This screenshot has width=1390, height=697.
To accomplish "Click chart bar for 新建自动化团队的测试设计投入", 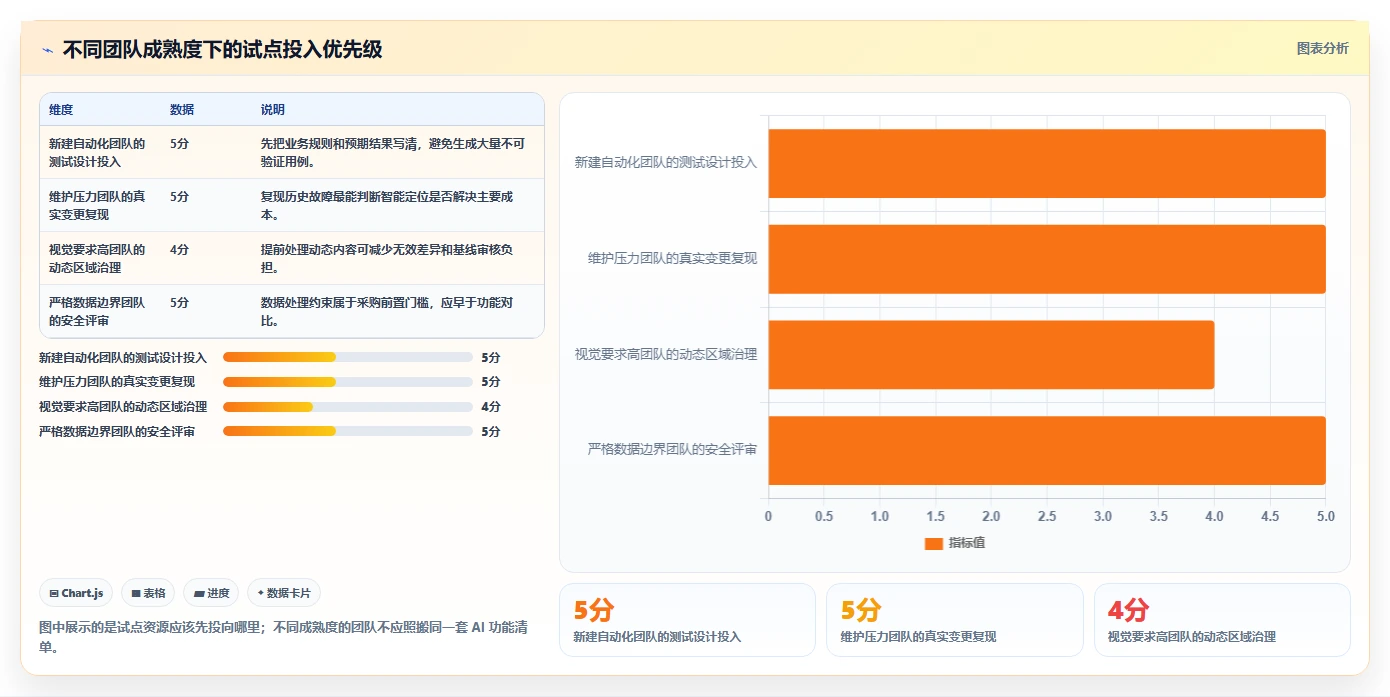I will click(x=1047, y=163).
